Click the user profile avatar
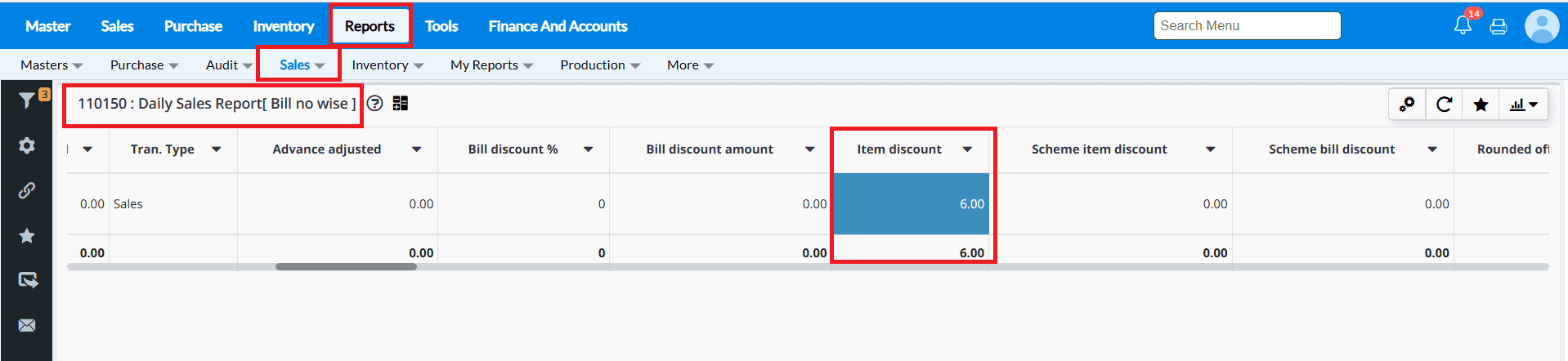Image resolution: width=1568 pixels, height=361 pixels. click(1542, 26)
